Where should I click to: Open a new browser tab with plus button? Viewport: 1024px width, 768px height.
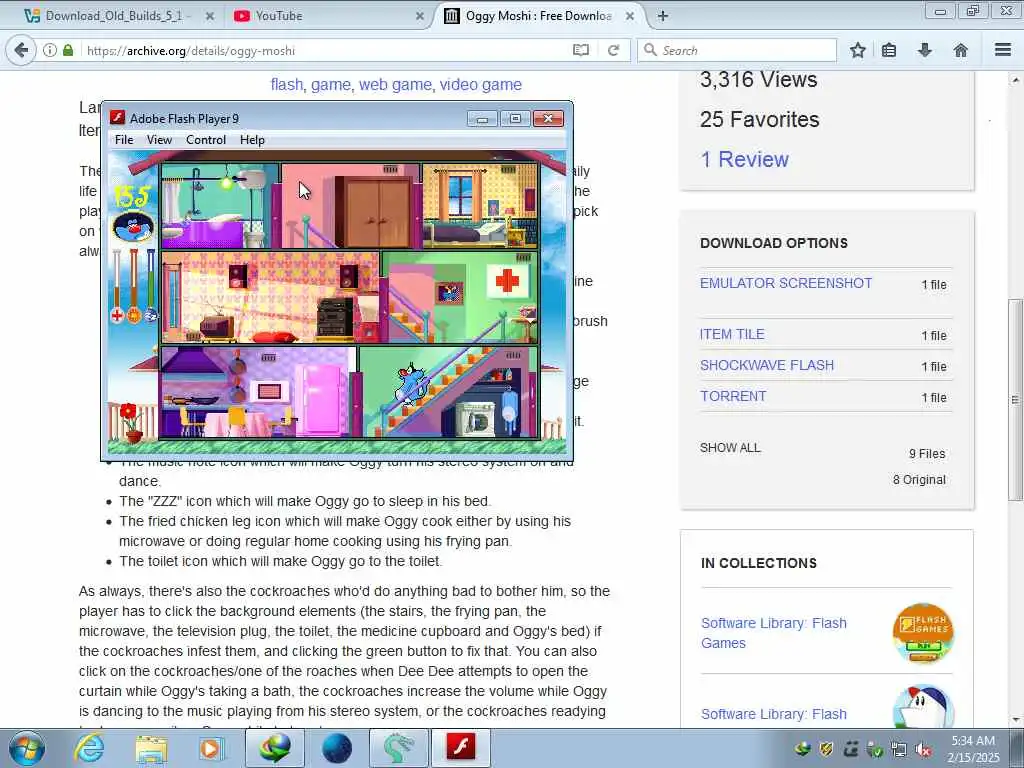click(662, 16)
